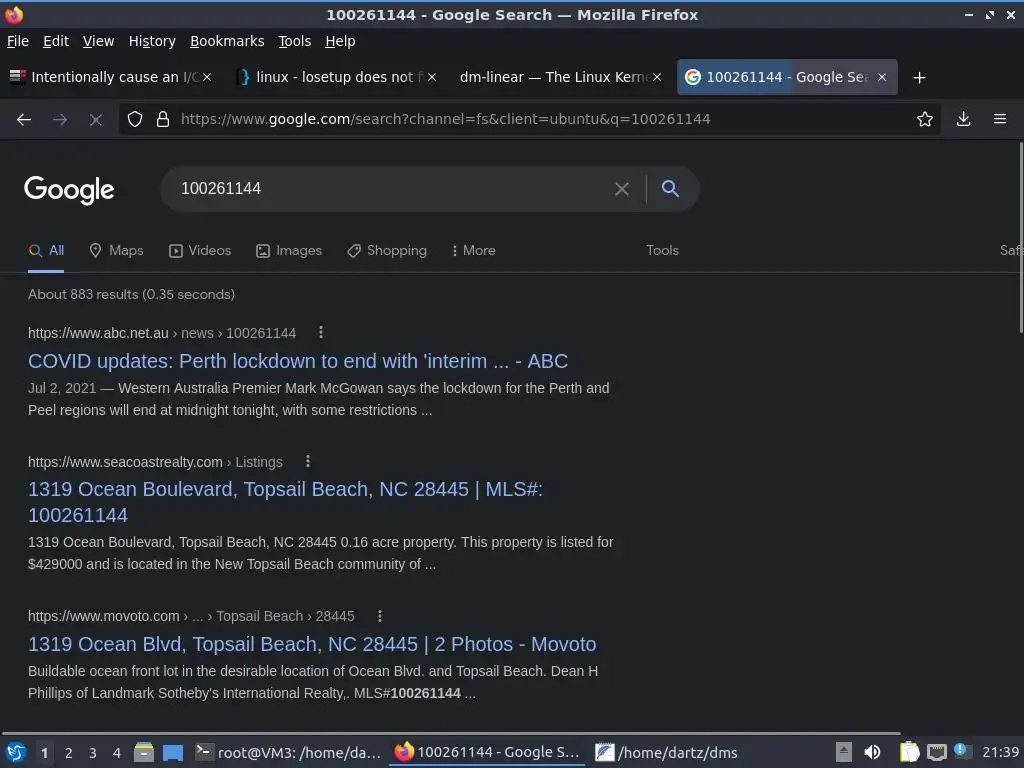This screenshot has width=1024, height=768.
Task: Close the Google Search tab
Action: (x=882, y=77)
